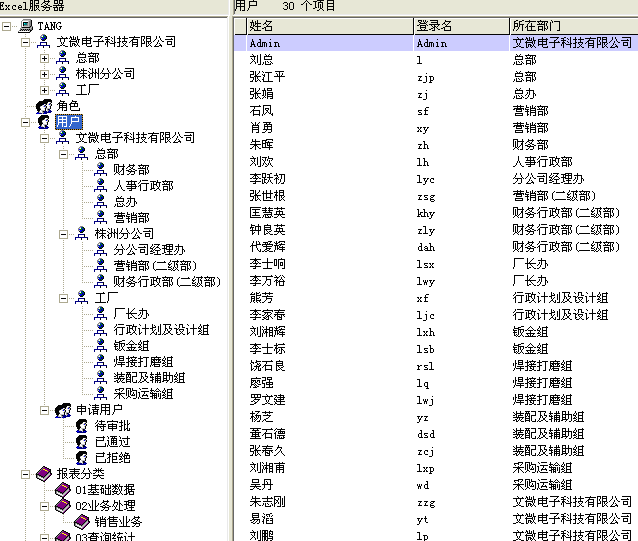Click the 已拒绝 rejected user icon

click(82, 458)
